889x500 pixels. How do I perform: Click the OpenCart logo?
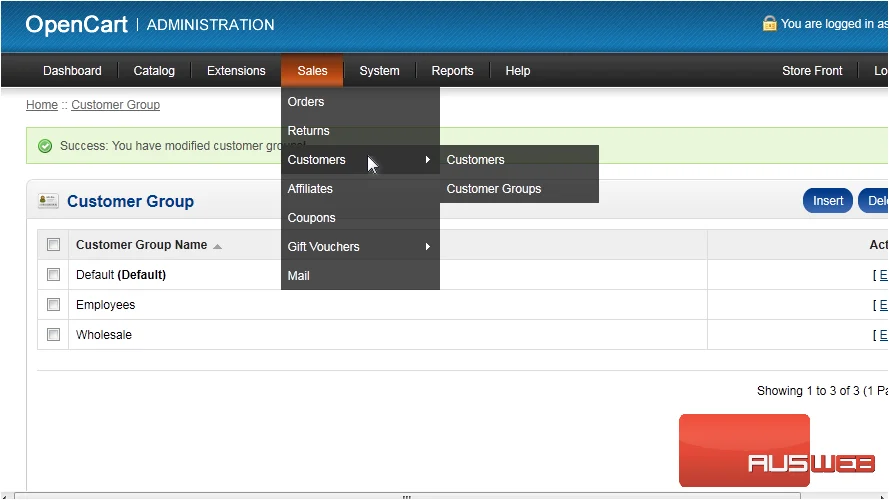(77, 24)
